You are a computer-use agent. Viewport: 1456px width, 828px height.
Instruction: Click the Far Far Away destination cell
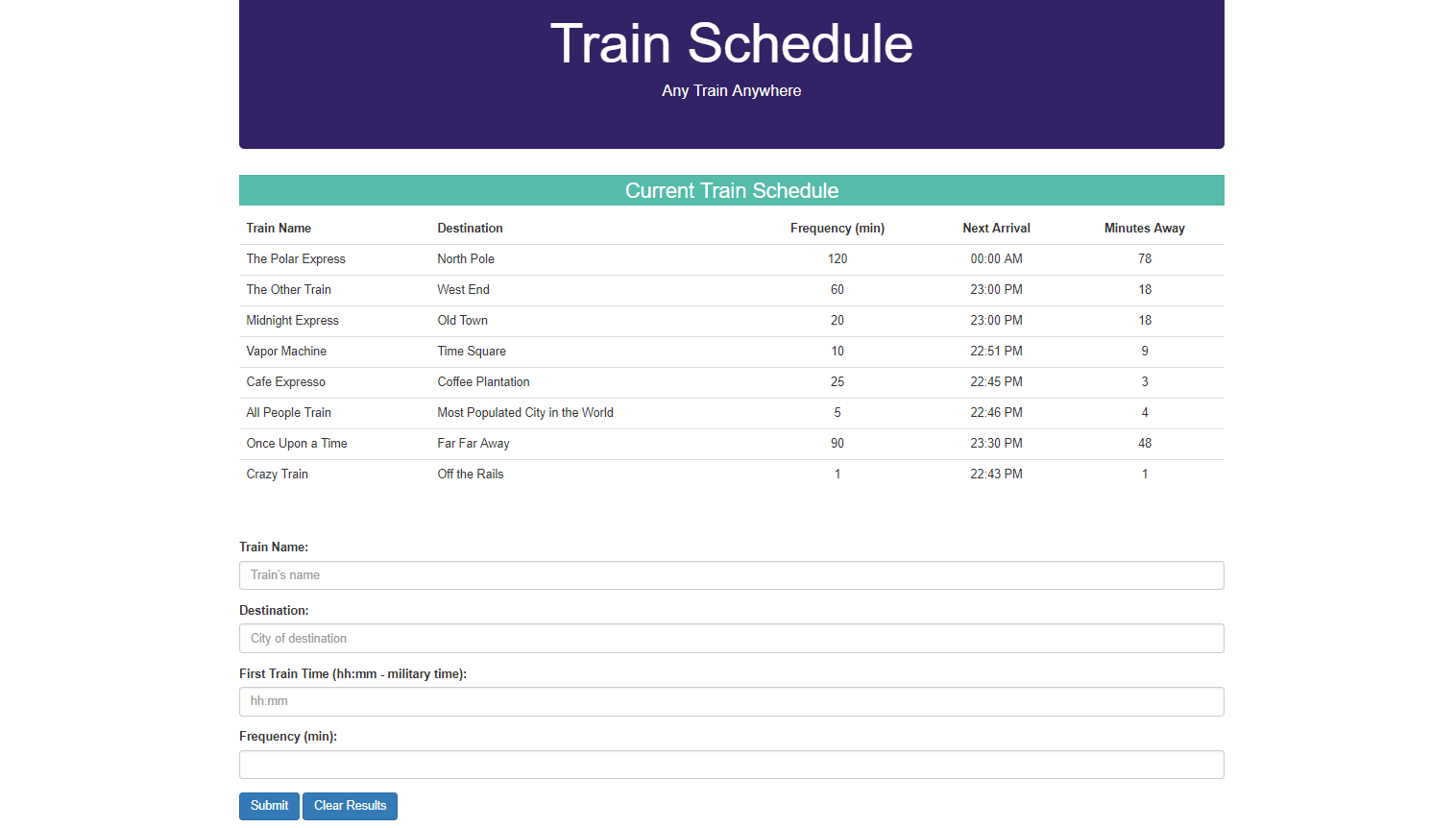coord(473,444)
